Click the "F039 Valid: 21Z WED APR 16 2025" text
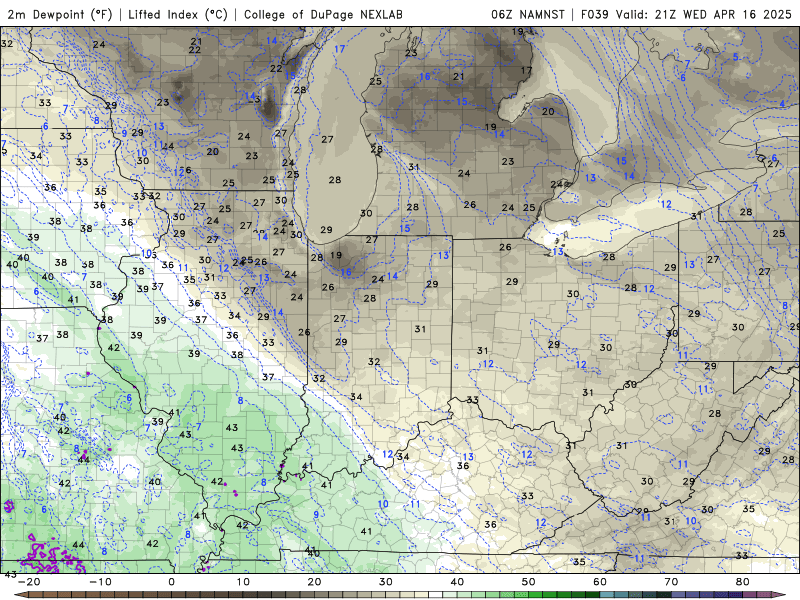 686,14
